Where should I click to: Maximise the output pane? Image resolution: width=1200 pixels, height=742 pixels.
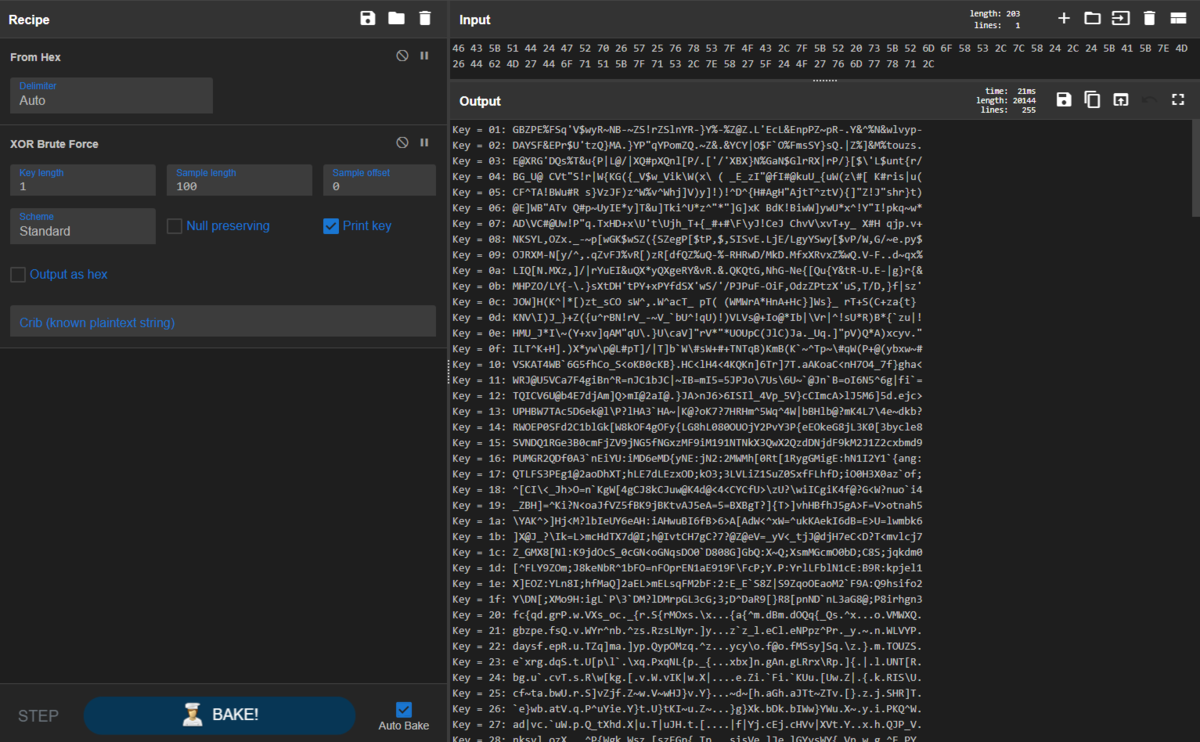click(1178, 99)
